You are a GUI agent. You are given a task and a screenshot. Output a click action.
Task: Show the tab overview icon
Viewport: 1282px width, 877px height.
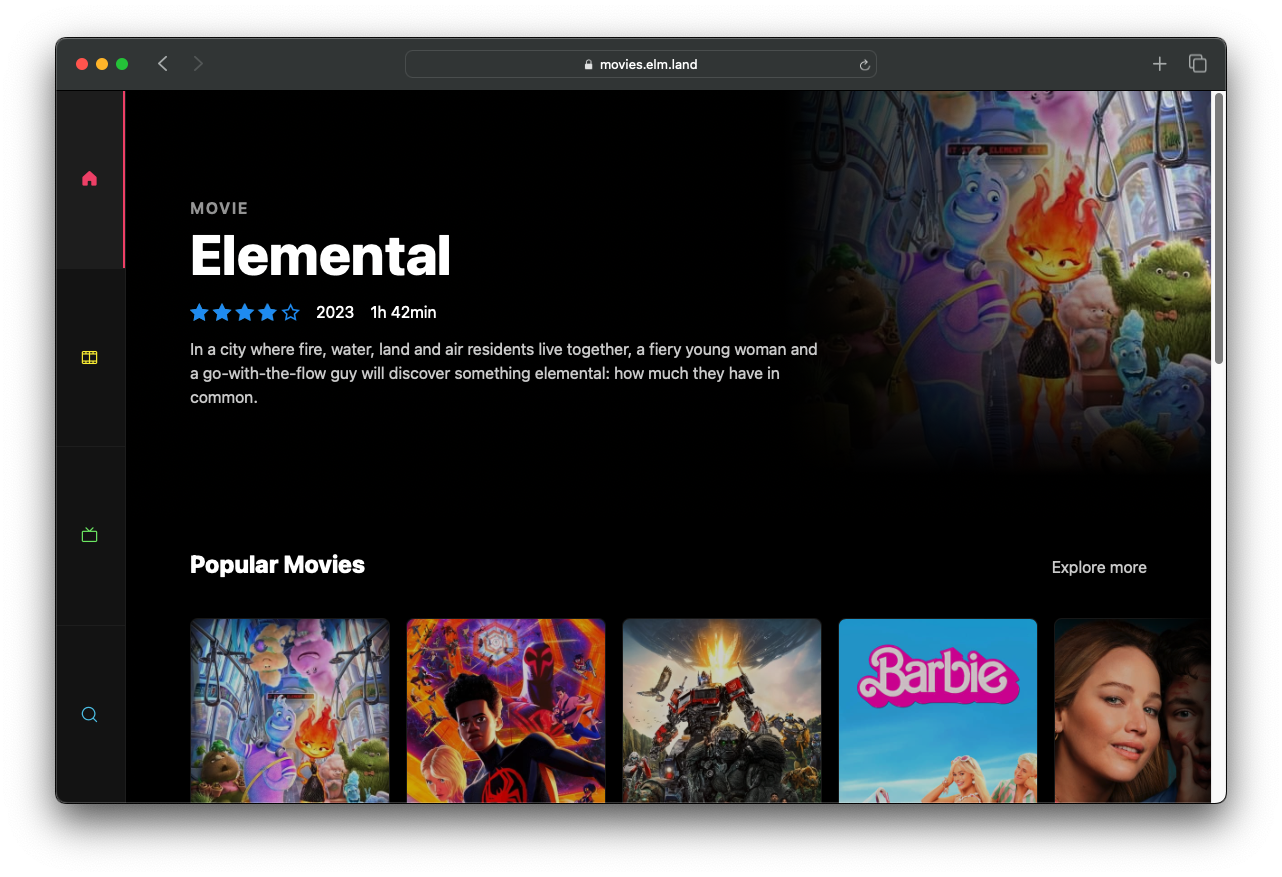coord(1198,64)
